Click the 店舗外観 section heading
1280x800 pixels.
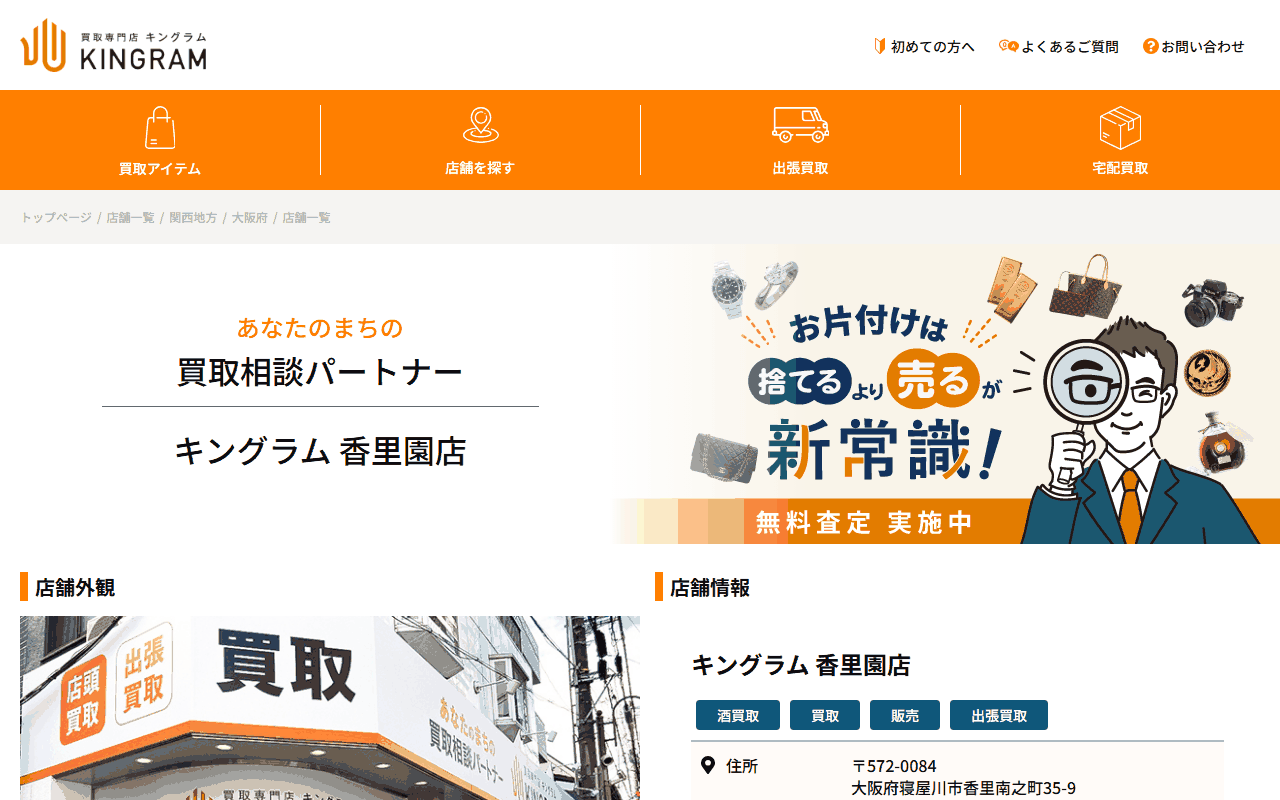75,587
